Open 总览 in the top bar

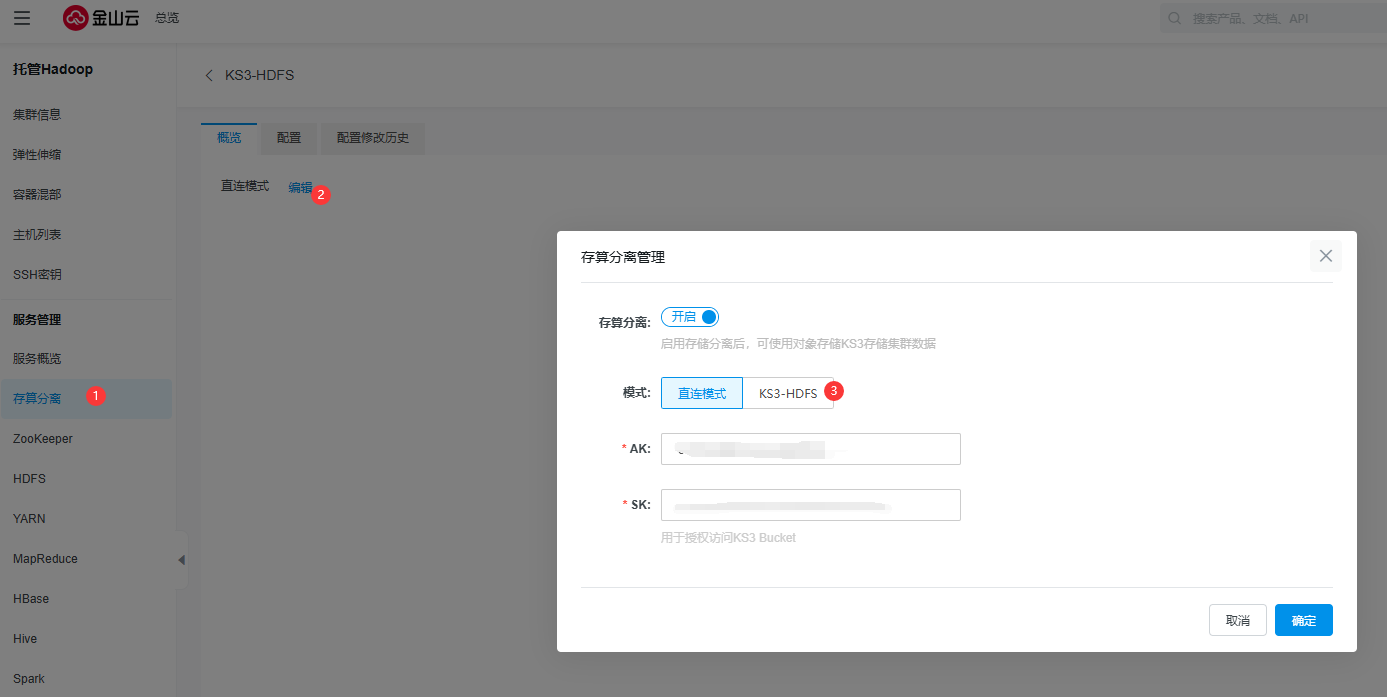point(167,18)
